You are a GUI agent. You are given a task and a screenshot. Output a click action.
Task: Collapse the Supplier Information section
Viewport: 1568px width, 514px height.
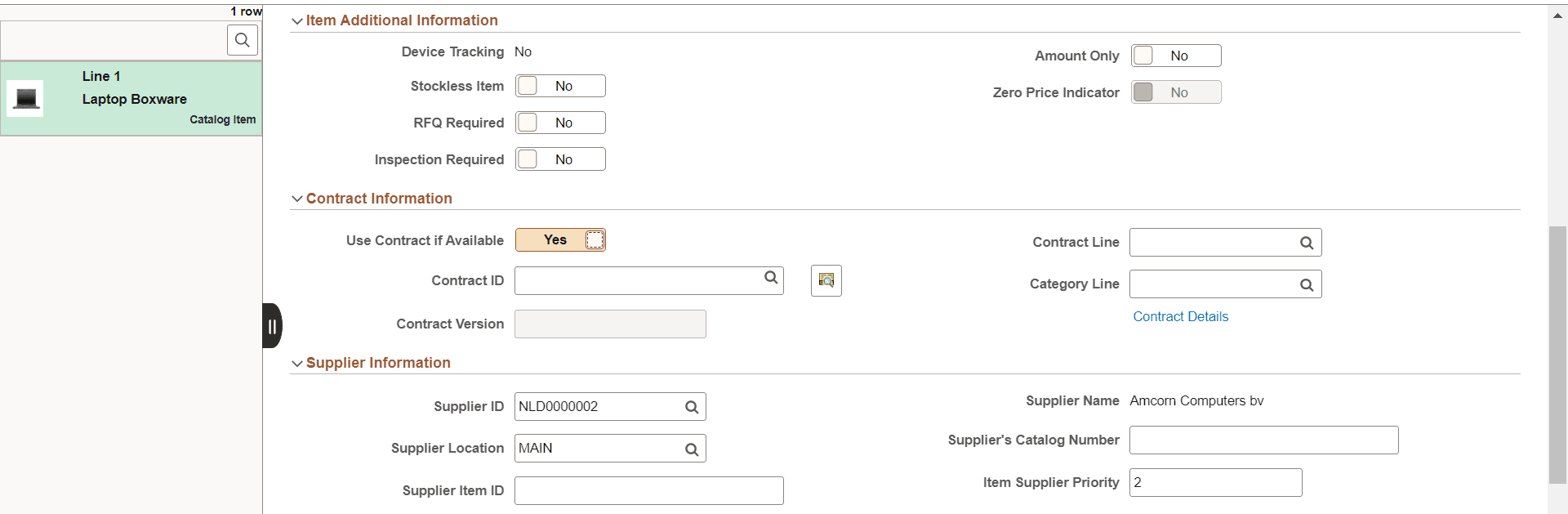(x=297, y=363)
